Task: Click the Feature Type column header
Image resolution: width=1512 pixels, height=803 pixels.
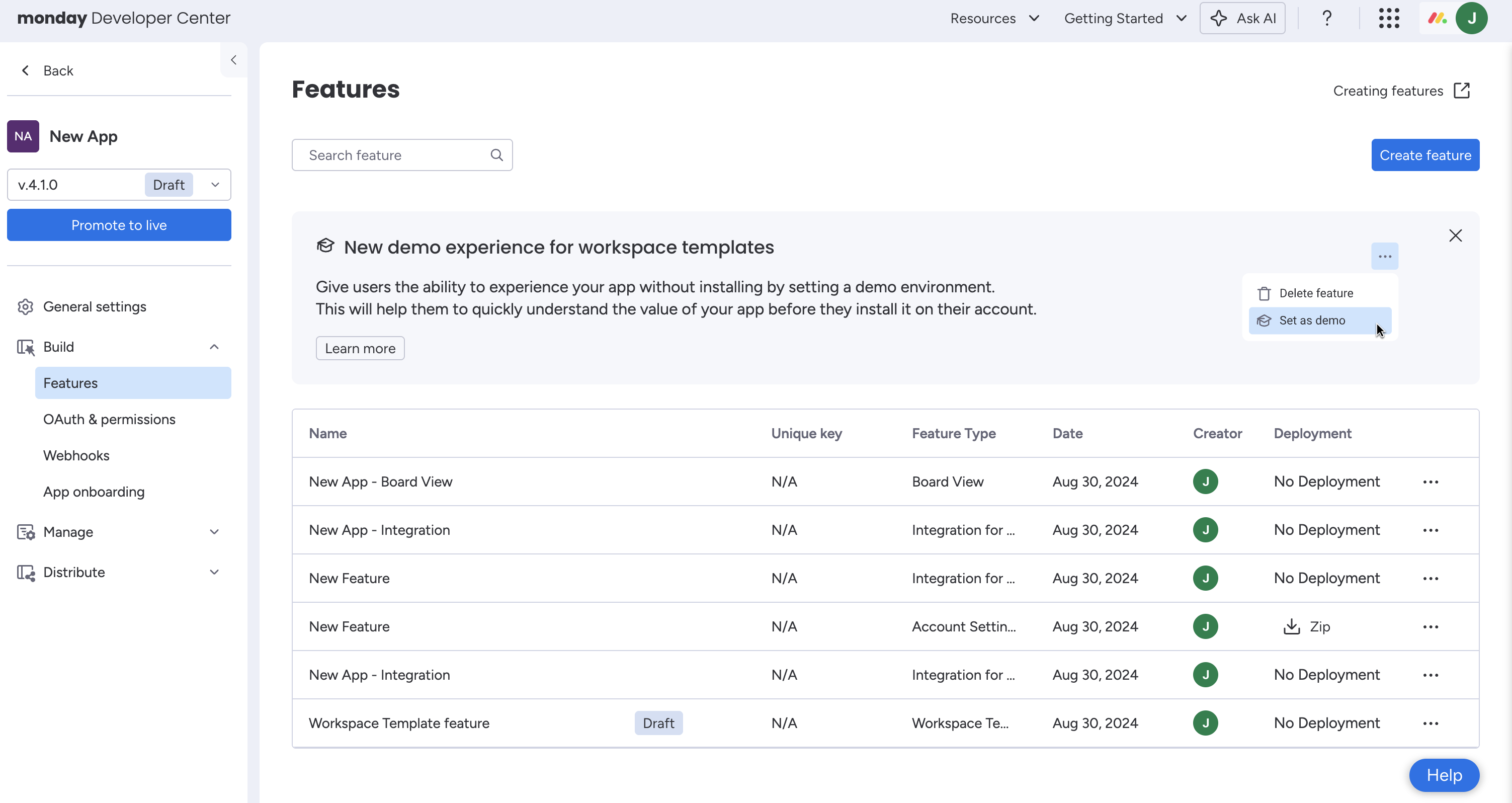Action: [954, 433]
